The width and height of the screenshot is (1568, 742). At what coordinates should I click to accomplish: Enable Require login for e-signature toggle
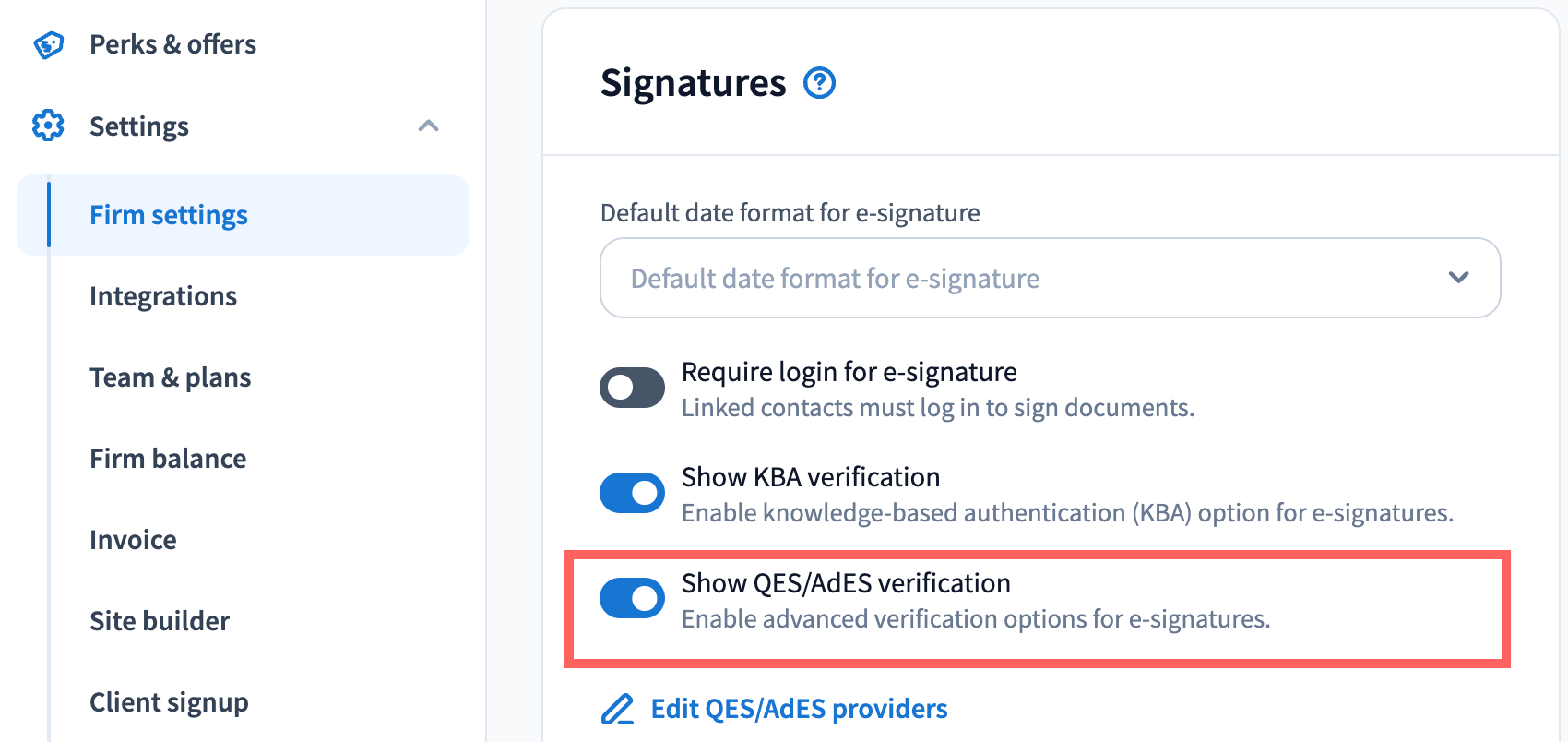point(632,388)
